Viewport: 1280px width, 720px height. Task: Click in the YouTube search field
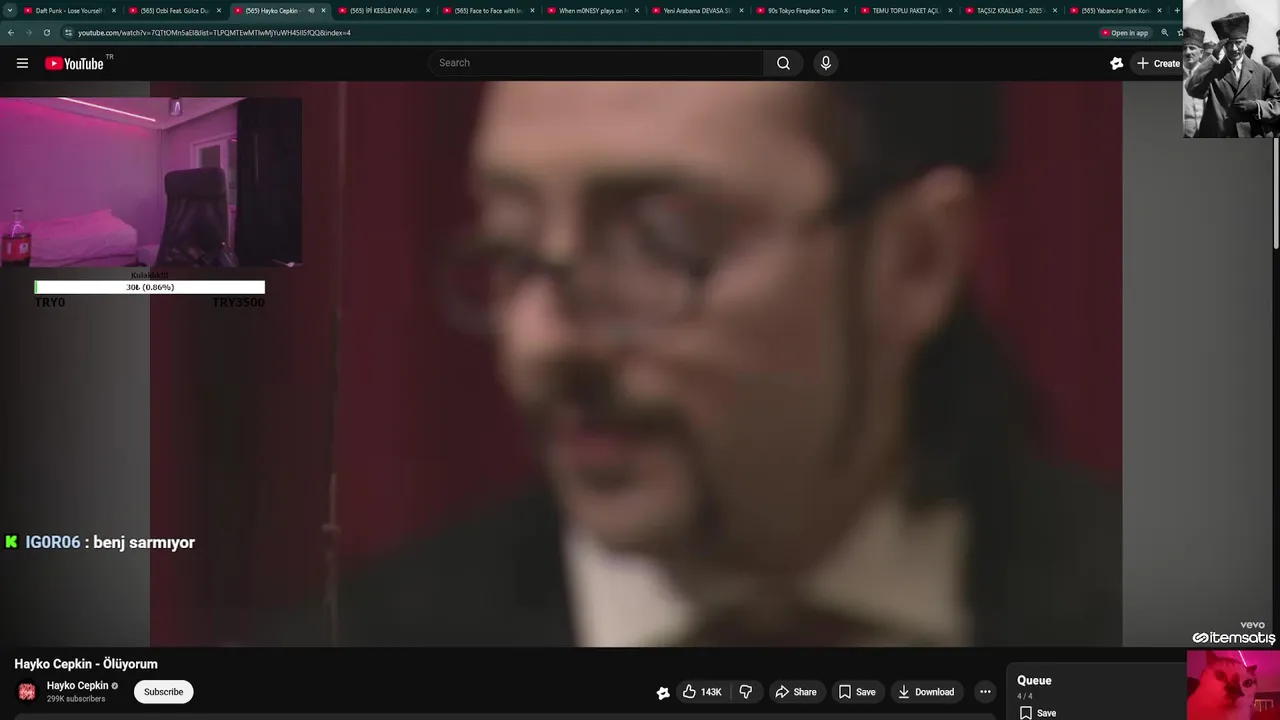click(x=596, y=63)
